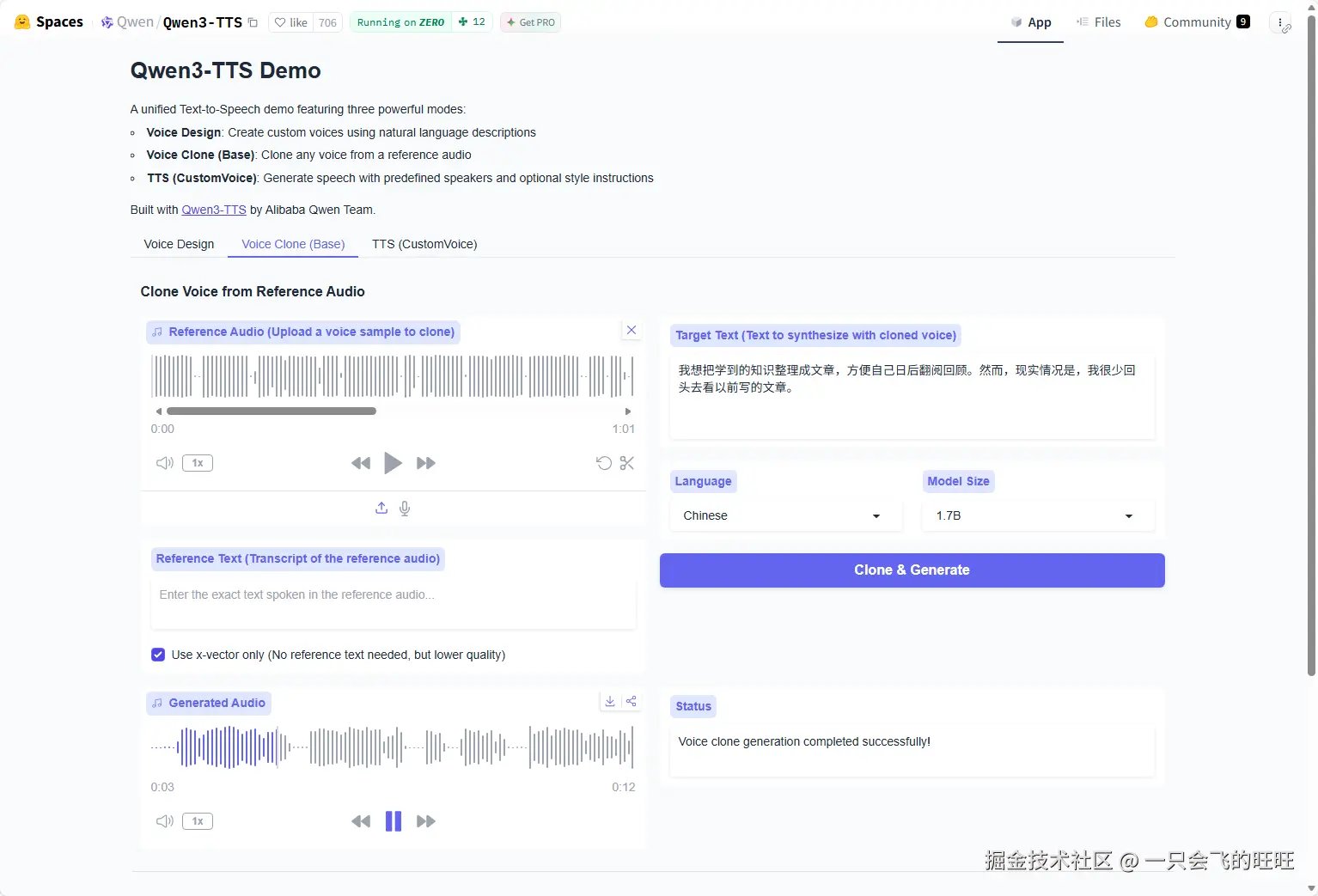
Task: Open the TTS (CustomVoice) tab
Action: coord(424,244)
